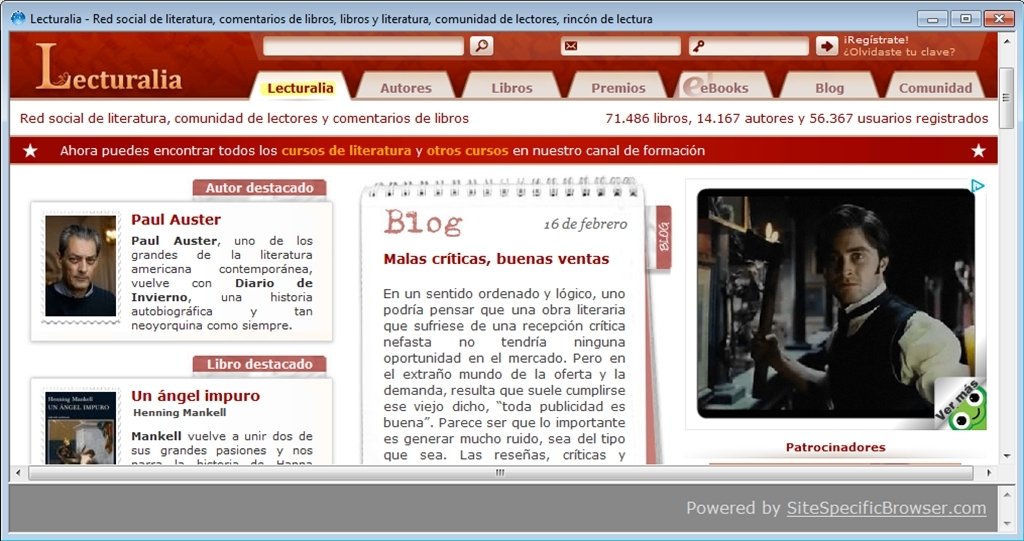Image resolution: width=1024 pixels, height=541 pixels.
Task: Click the horizontal scrollbar right arrow
Action: click(x=989, y=472)
